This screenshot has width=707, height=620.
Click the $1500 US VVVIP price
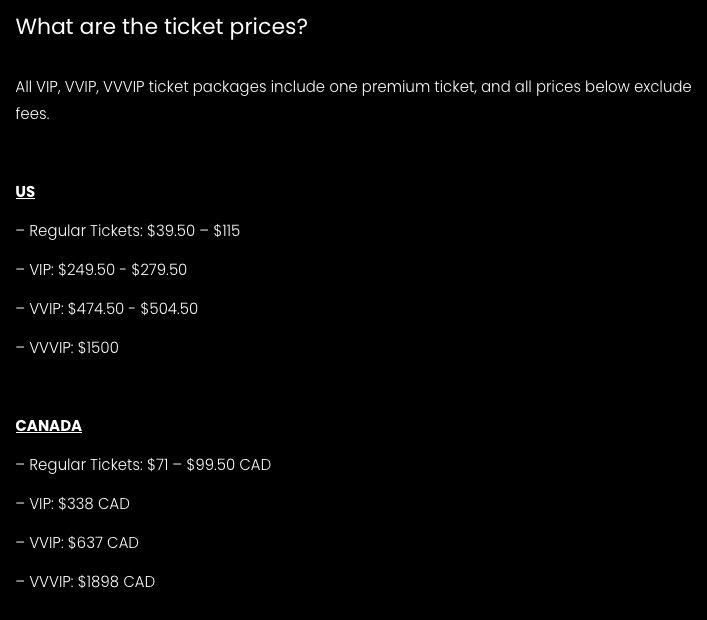click(98, 348)
